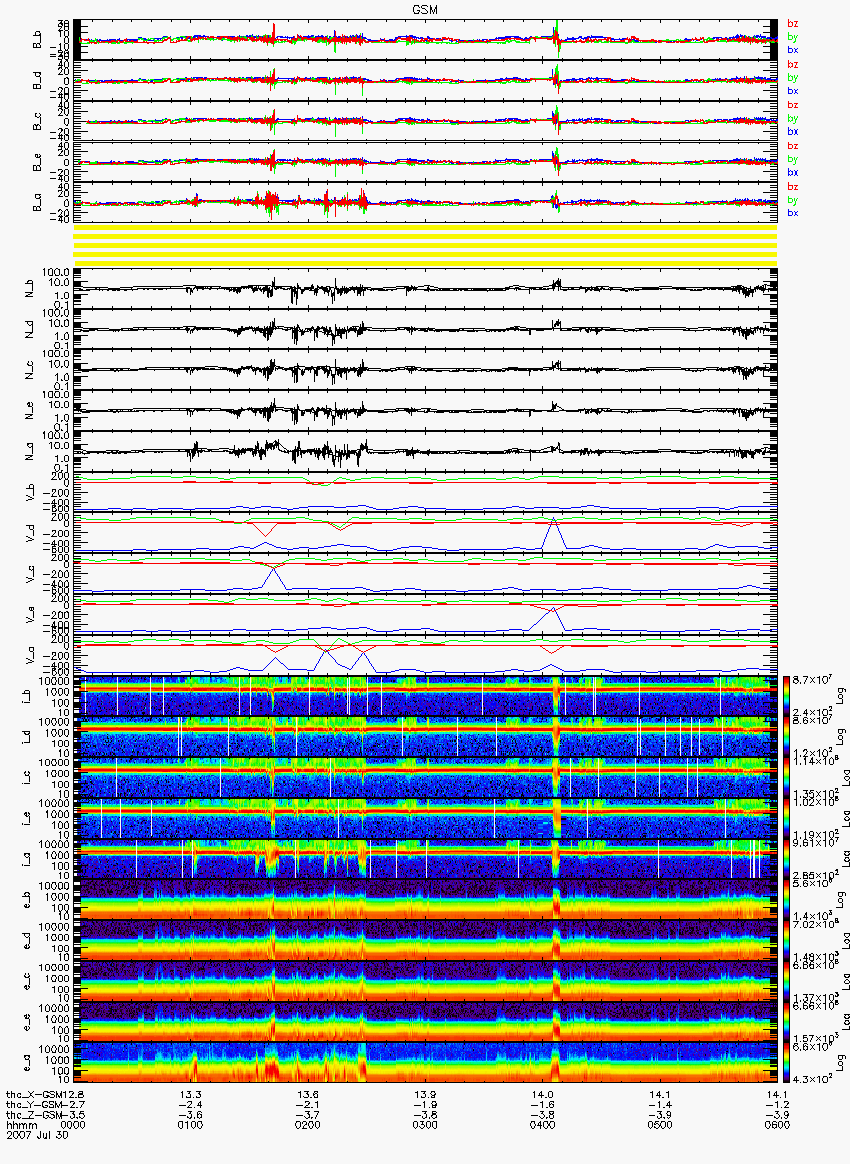Click the by legend beside B_c panel
Screen dimensions: 850x1164
tap(792, 118)
